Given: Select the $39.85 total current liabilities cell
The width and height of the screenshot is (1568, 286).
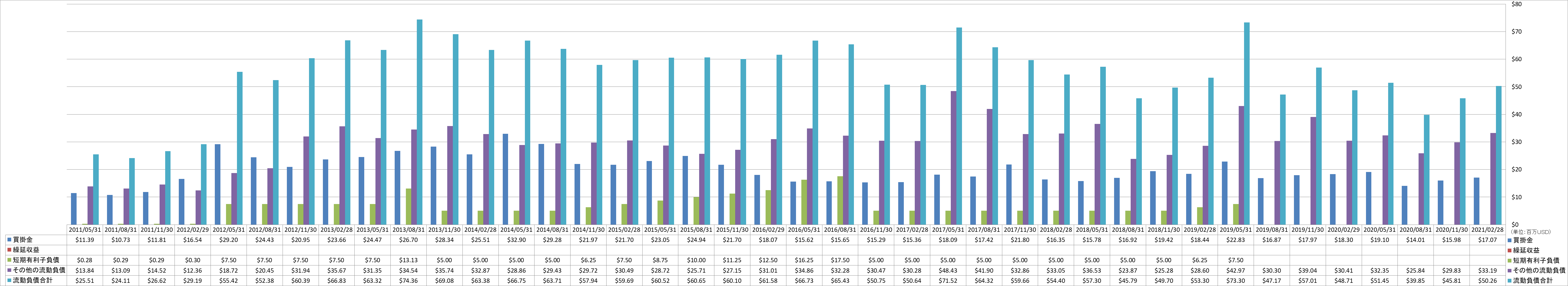Looking at the screenshot, I should click(1416, 280).
